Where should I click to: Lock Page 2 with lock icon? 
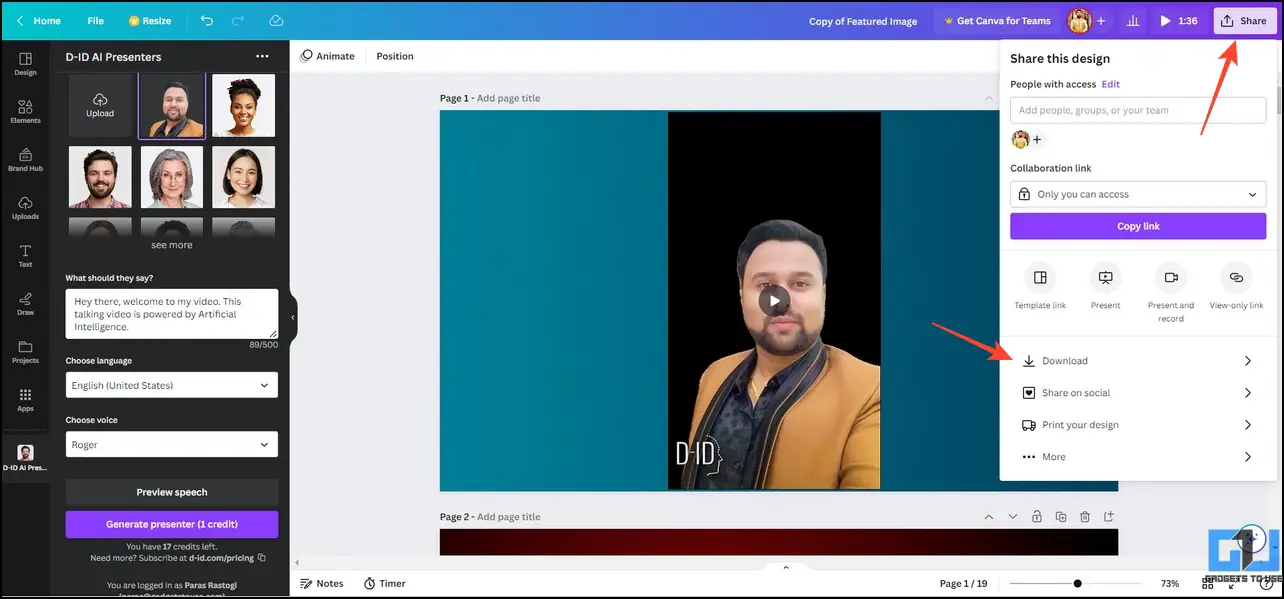[x=1036, y=517]
